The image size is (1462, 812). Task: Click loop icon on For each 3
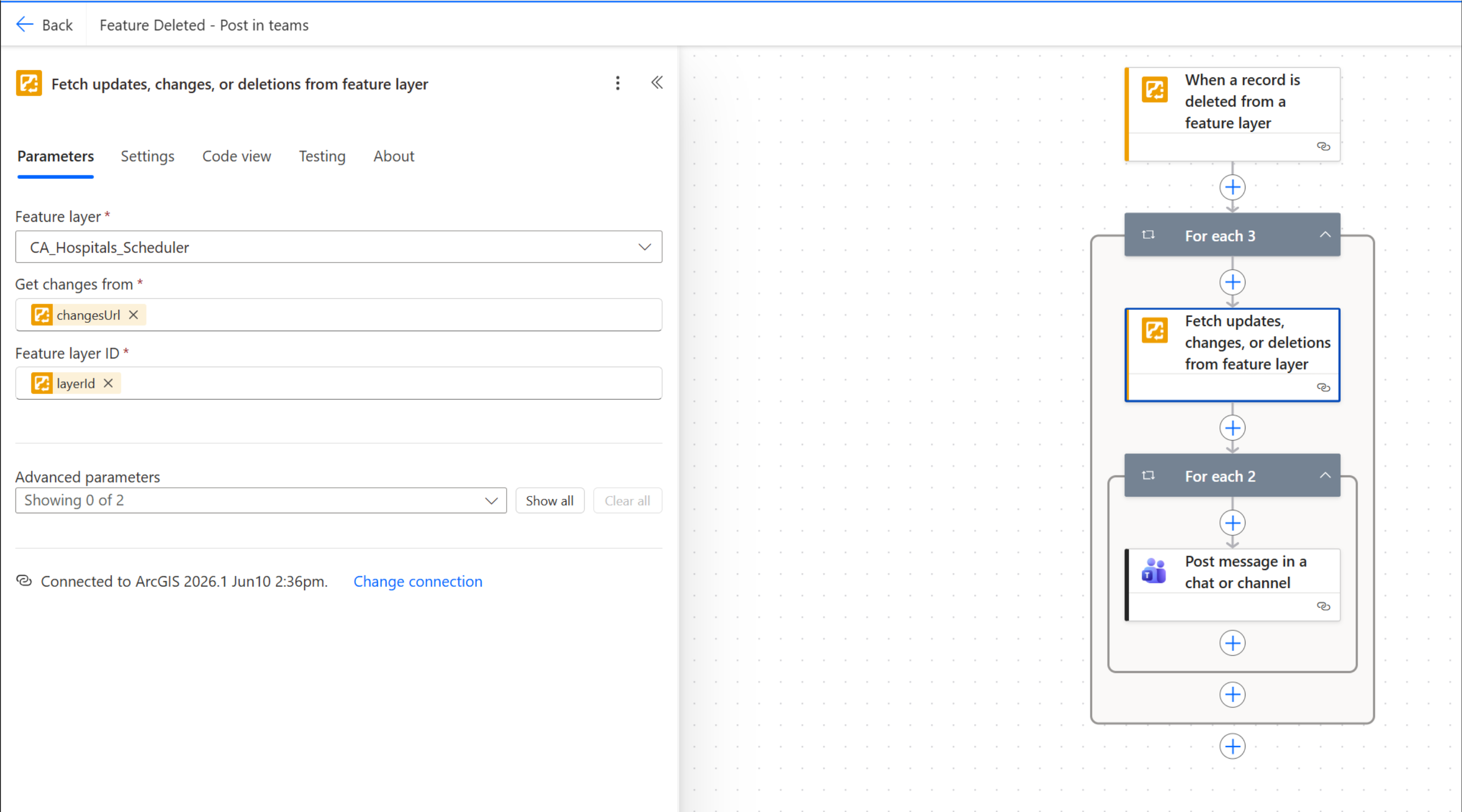(x=1148, y=235)
